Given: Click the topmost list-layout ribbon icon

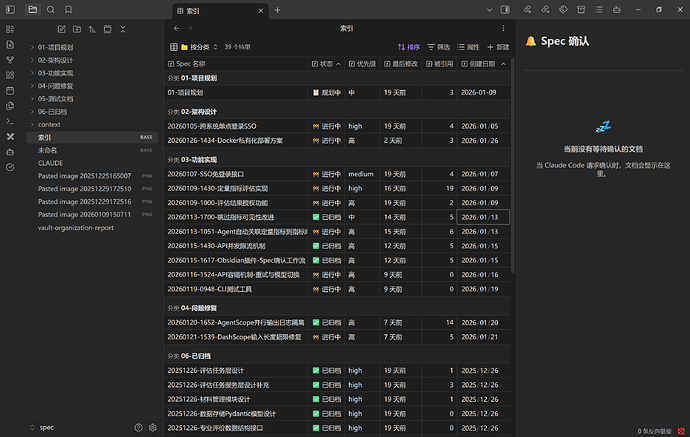Looking at the screenshot, I should pyautogui.click(x=10, y=29).
